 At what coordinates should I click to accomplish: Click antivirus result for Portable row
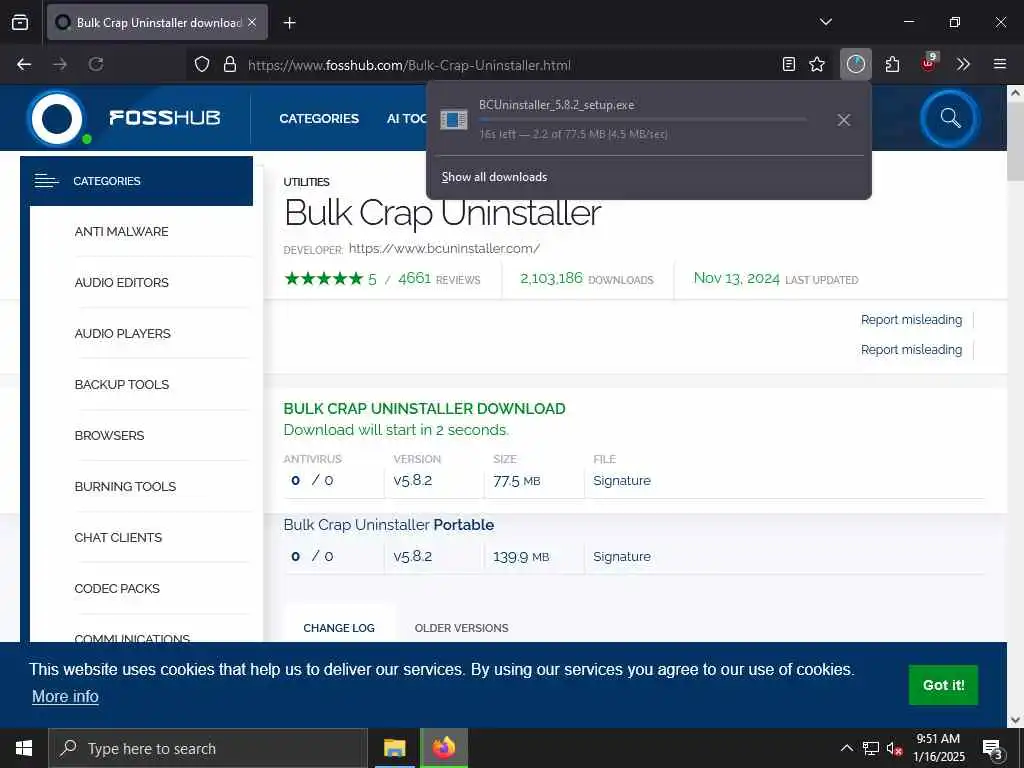tap(312, 556)
